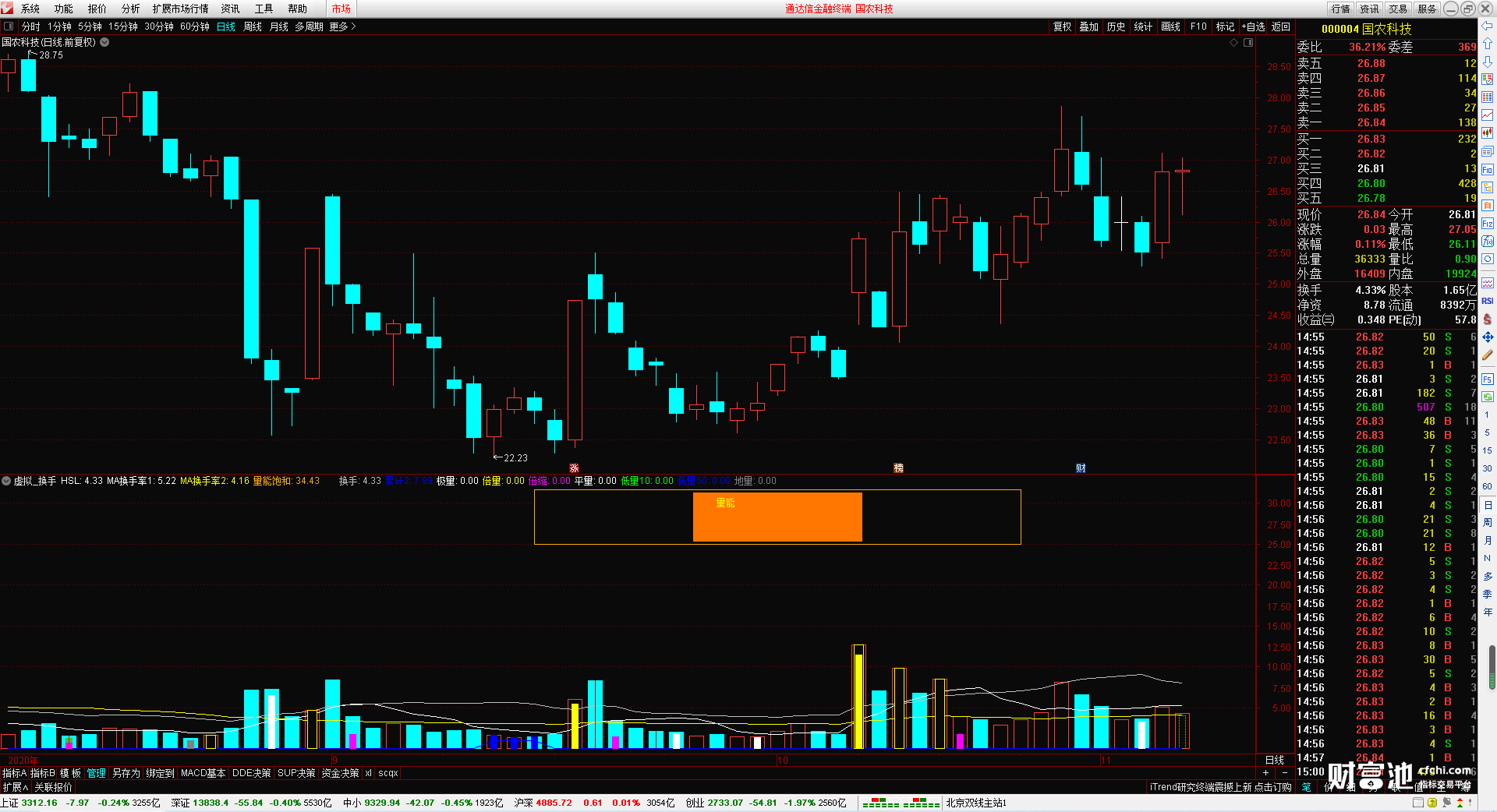Click the orange 量能 color block
1497x812 pixels.
click(x=777, y=517)
